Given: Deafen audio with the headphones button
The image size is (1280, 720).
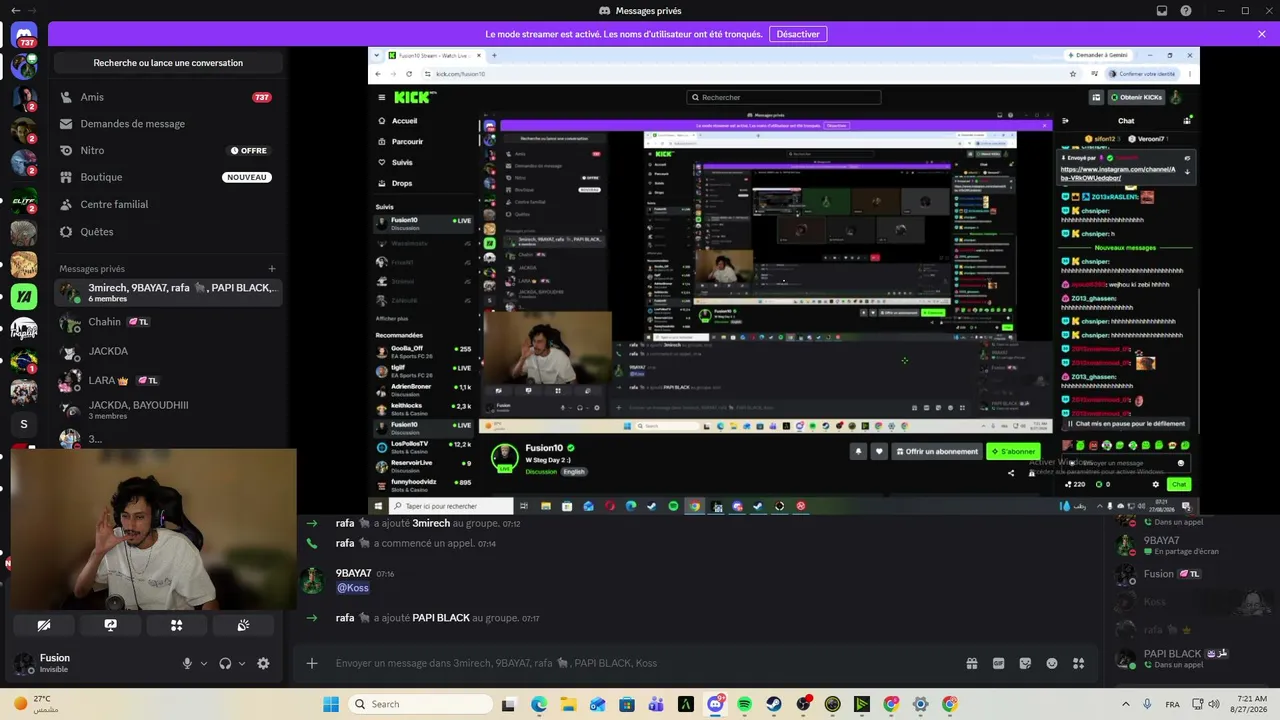Looking at the screenshot, I should click(x=225, y=663).
